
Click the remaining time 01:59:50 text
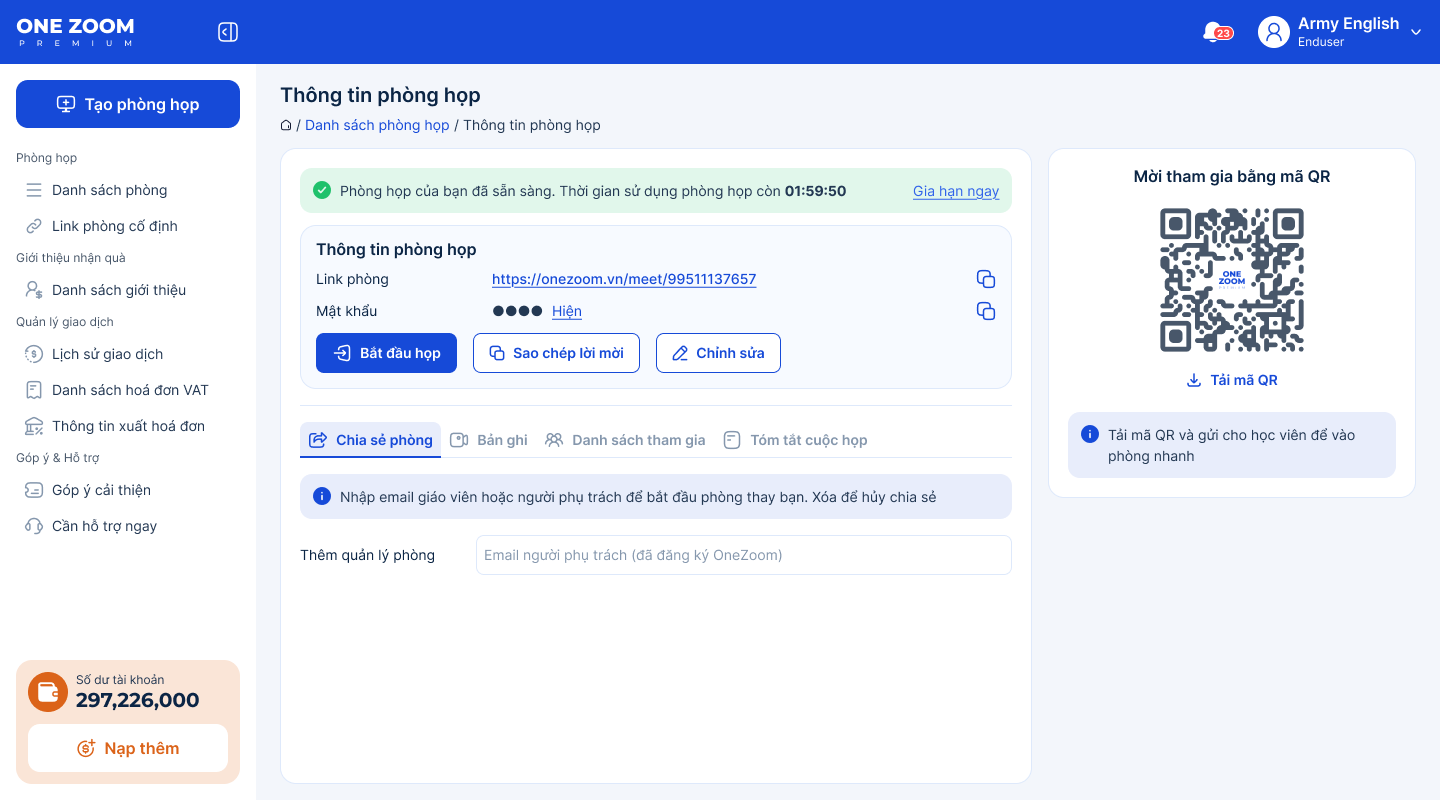pos(815,191)
